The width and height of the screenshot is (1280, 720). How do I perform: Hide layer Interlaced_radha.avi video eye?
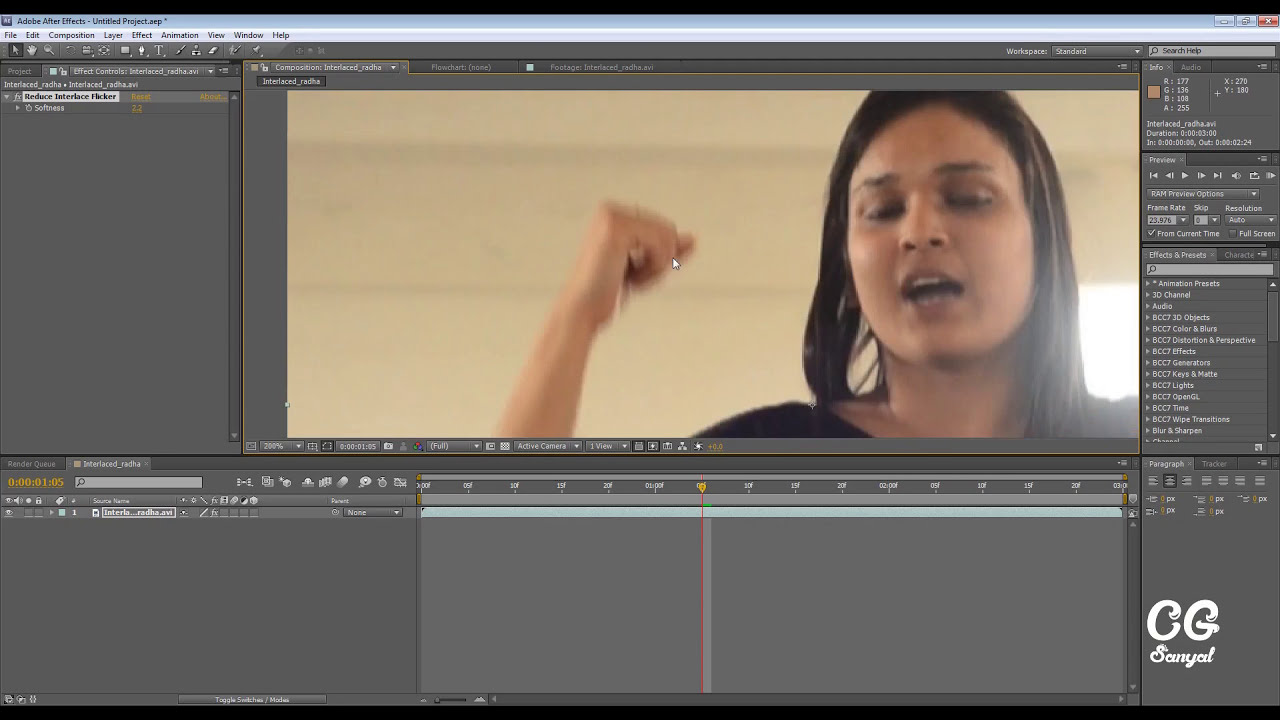9,513
